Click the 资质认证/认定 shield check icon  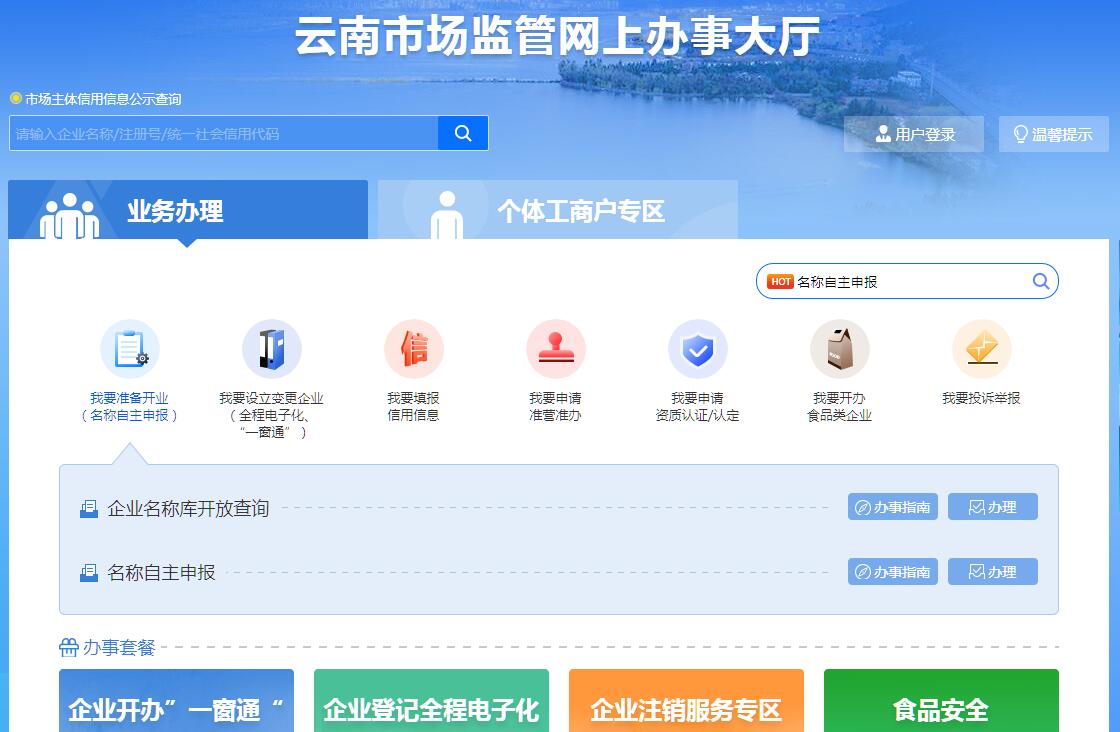click(698, 349)
